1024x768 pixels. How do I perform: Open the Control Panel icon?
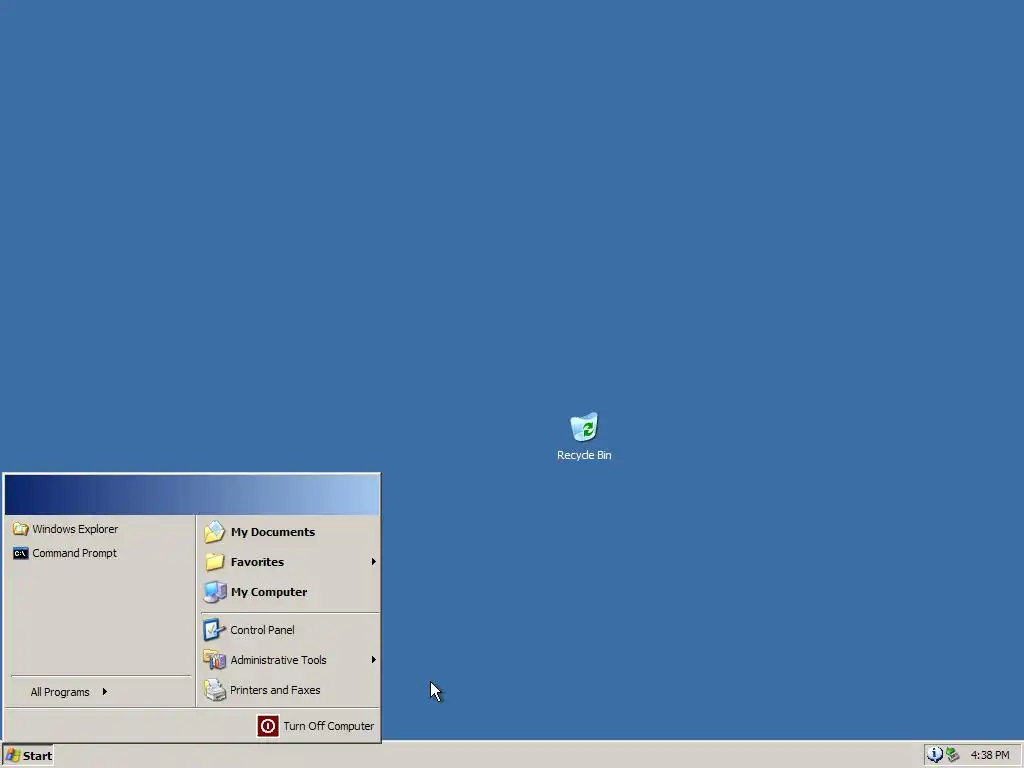click(x=214, y=630)
